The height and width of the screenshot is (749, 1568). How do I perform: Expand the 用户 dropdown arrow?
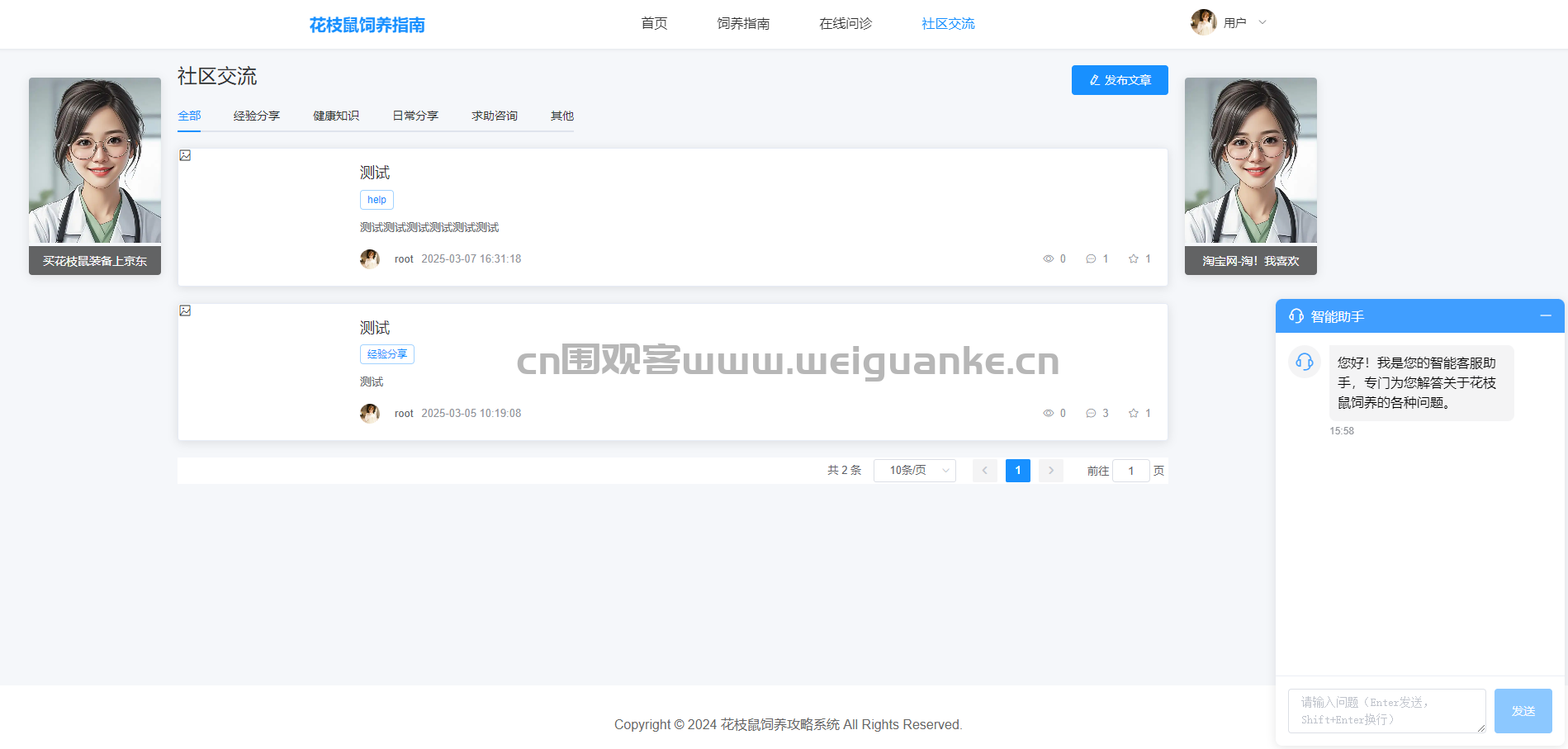coord(1262,22)
